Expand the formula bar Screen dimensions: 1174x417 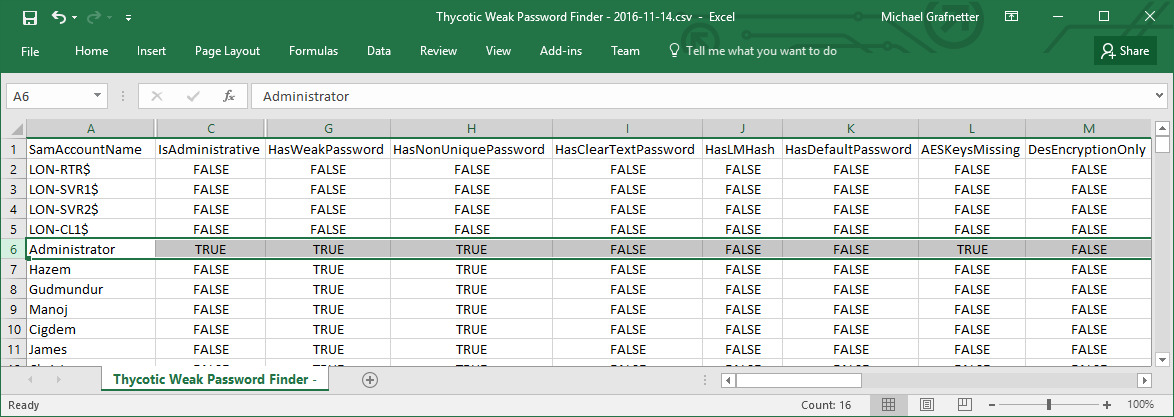point(1159,96)
